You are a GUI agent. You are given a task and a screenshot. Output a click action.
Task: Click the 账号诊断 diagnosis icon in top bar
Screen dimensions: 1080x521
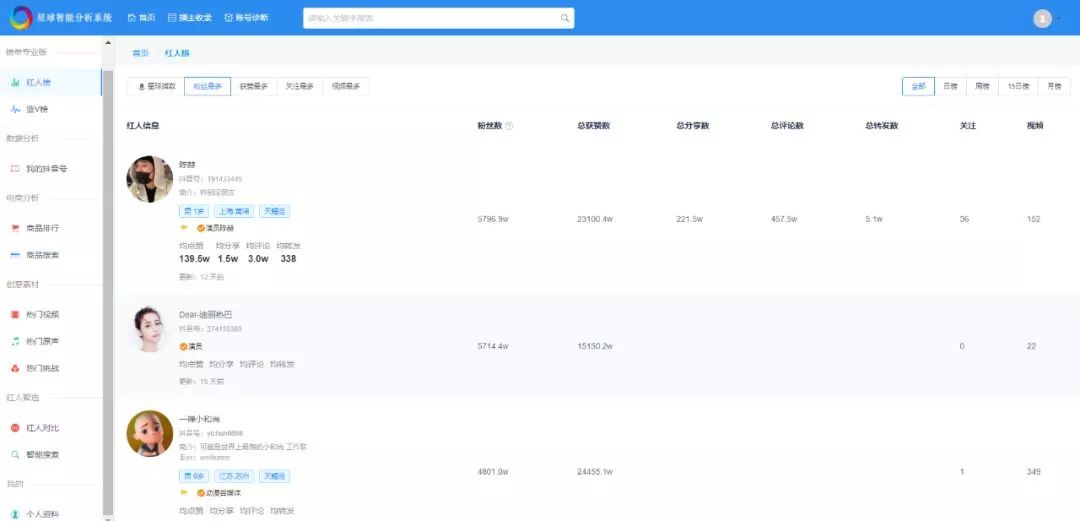pos(229,18)
